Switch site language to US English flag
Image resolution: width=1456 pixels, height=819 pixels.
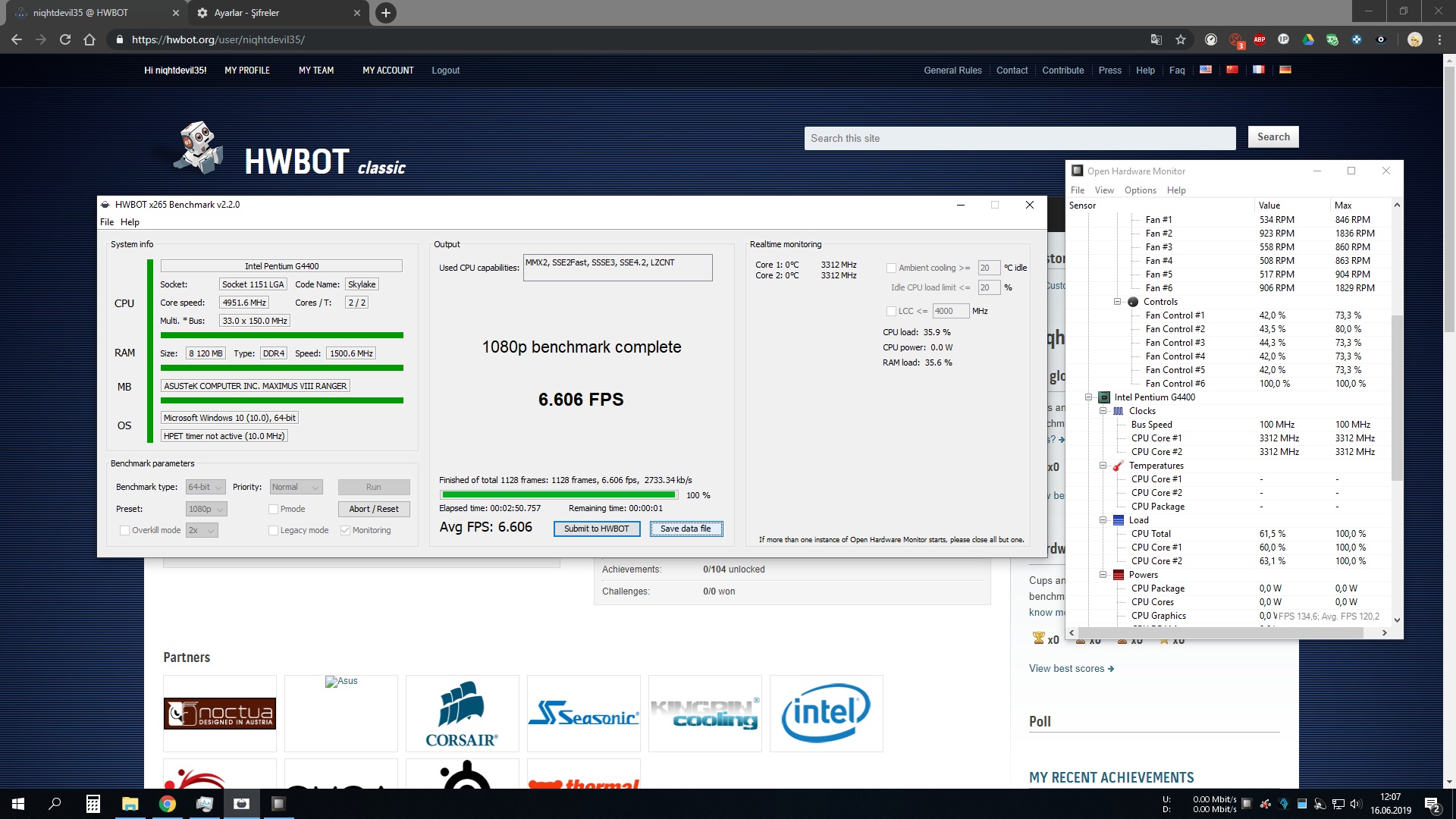click(1206, 70)
